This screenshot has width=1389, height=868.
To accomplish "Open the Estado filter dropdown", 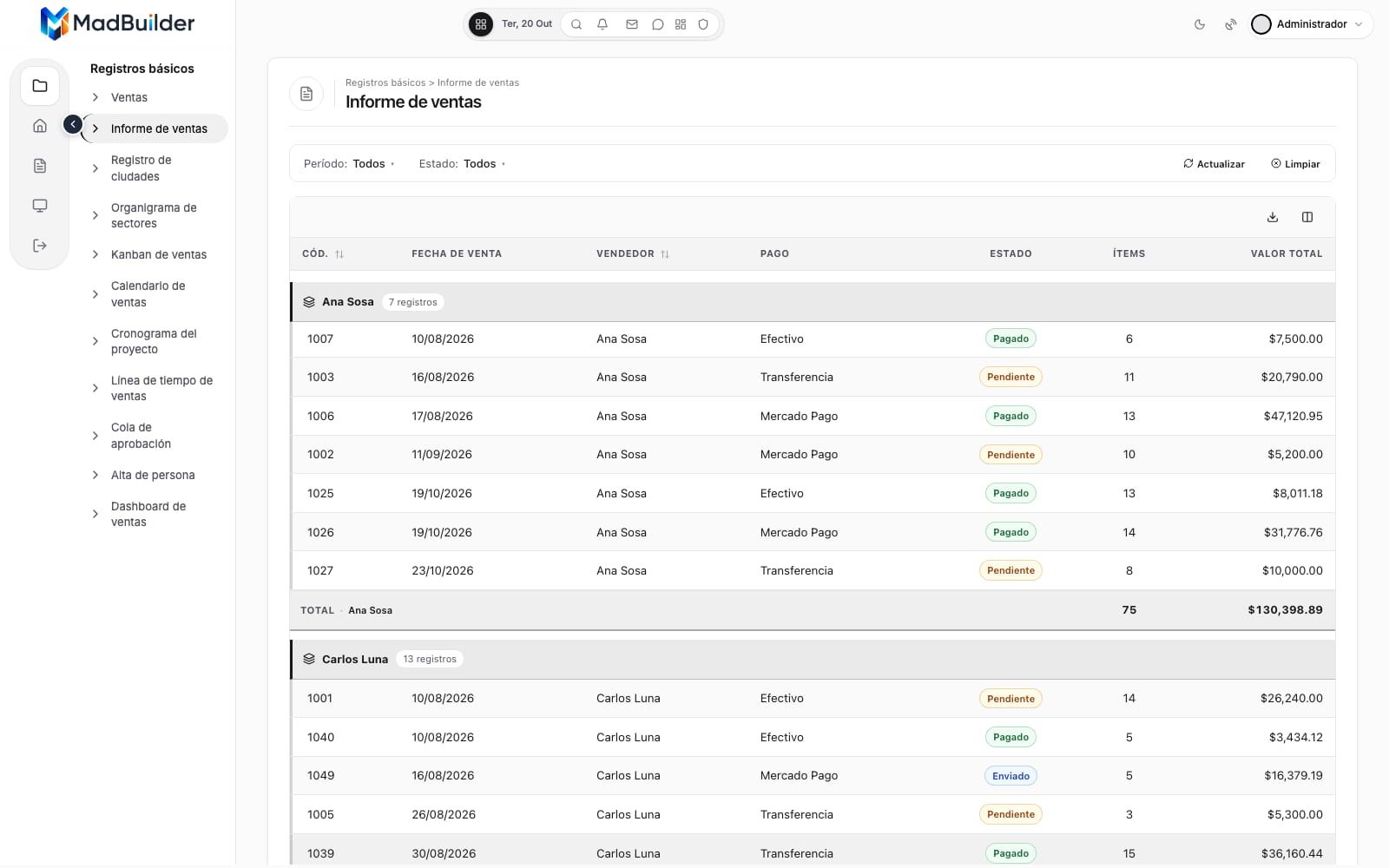I will coord(462,164).
